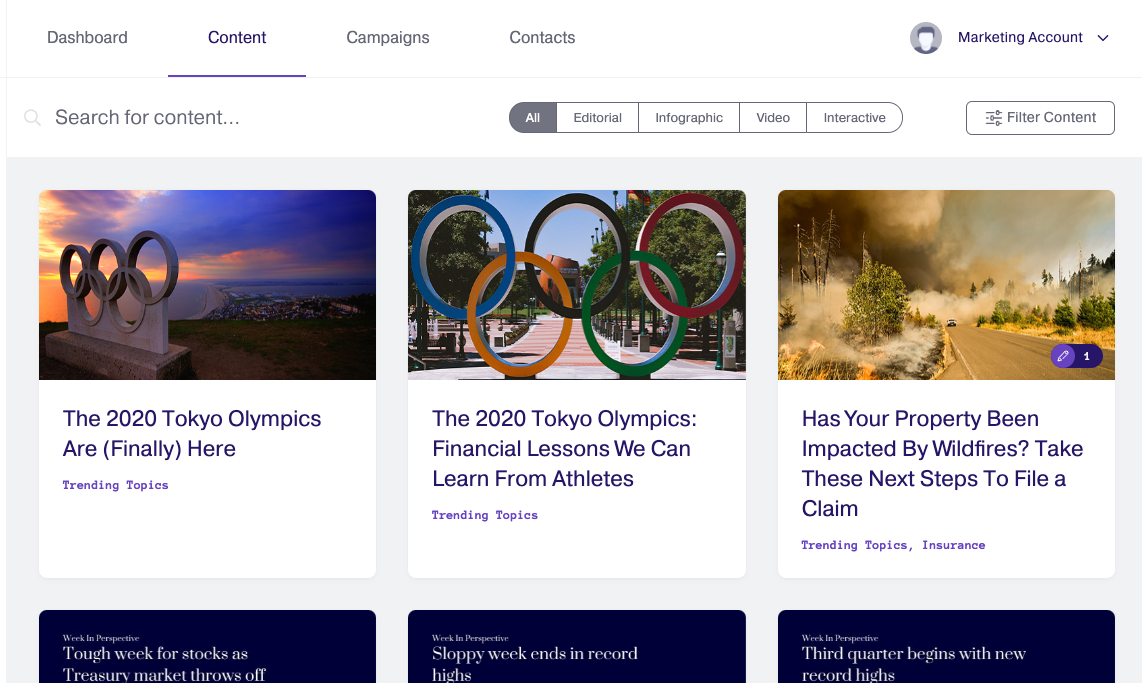The image size is (1142, 683).
Task: Click the Insurance tag on wildfire card
Action: 953,545
